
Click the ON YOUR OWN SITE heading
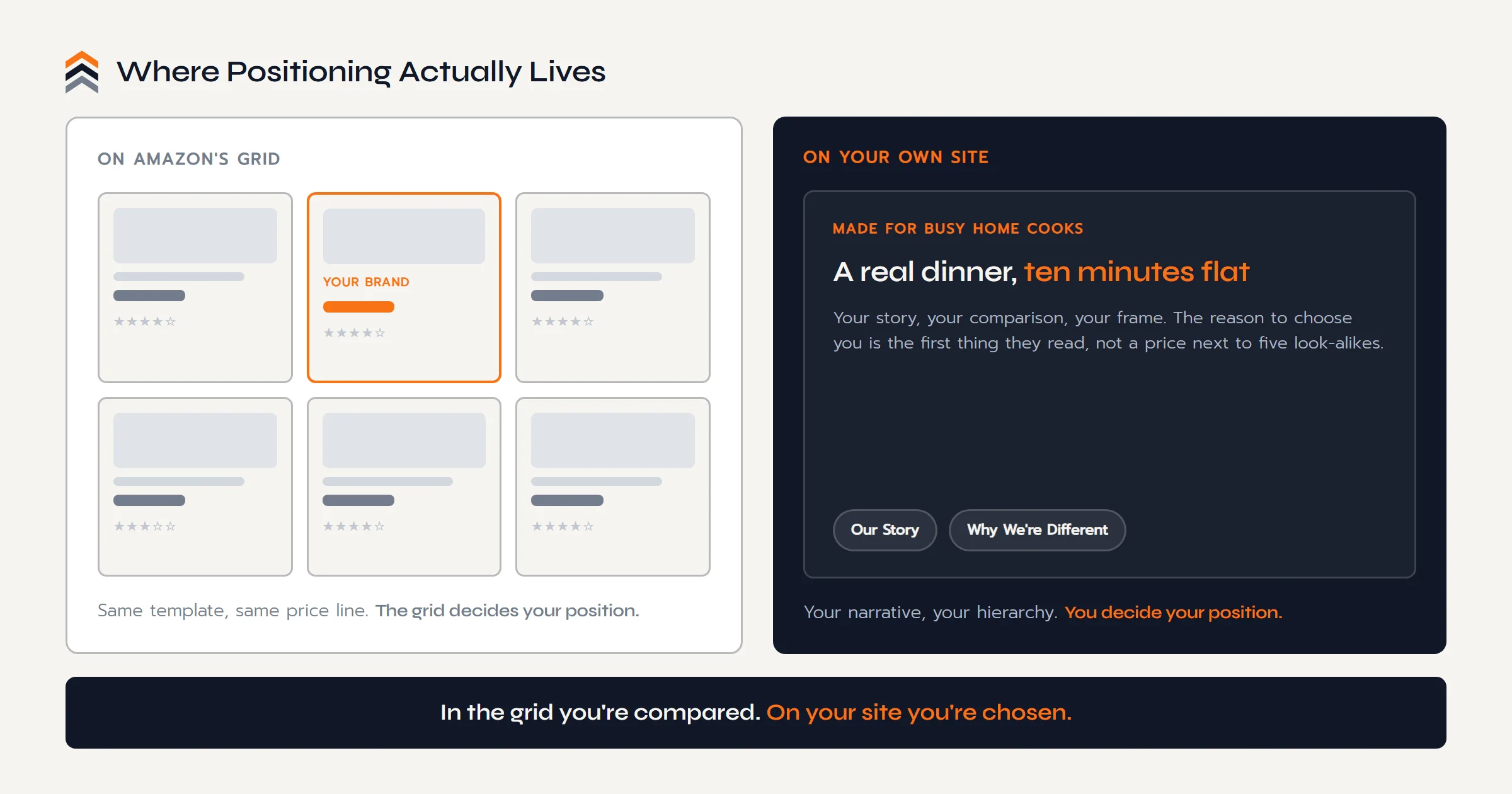(896, 157)
